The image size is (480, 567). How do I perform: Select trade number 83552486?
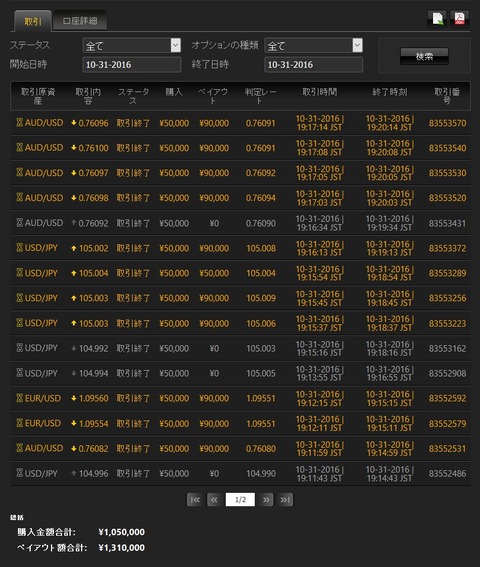click(x=447, y=473)
